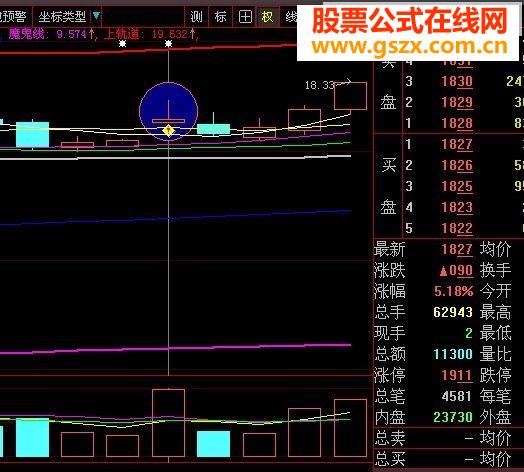Screen dimensions: 524x472
Task: Click the 总手 volume value 62943
Action: click(453, 312)
